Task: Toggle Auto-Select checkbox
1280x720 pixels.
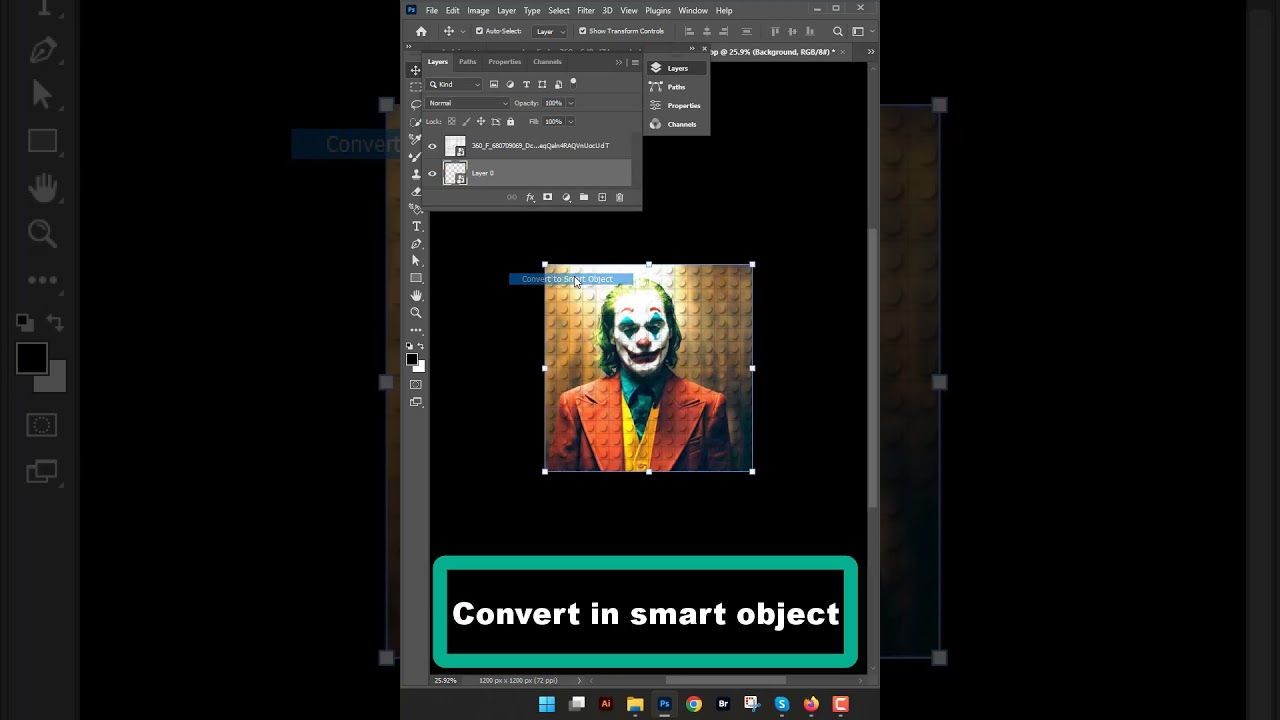Action: coord(479,31)
